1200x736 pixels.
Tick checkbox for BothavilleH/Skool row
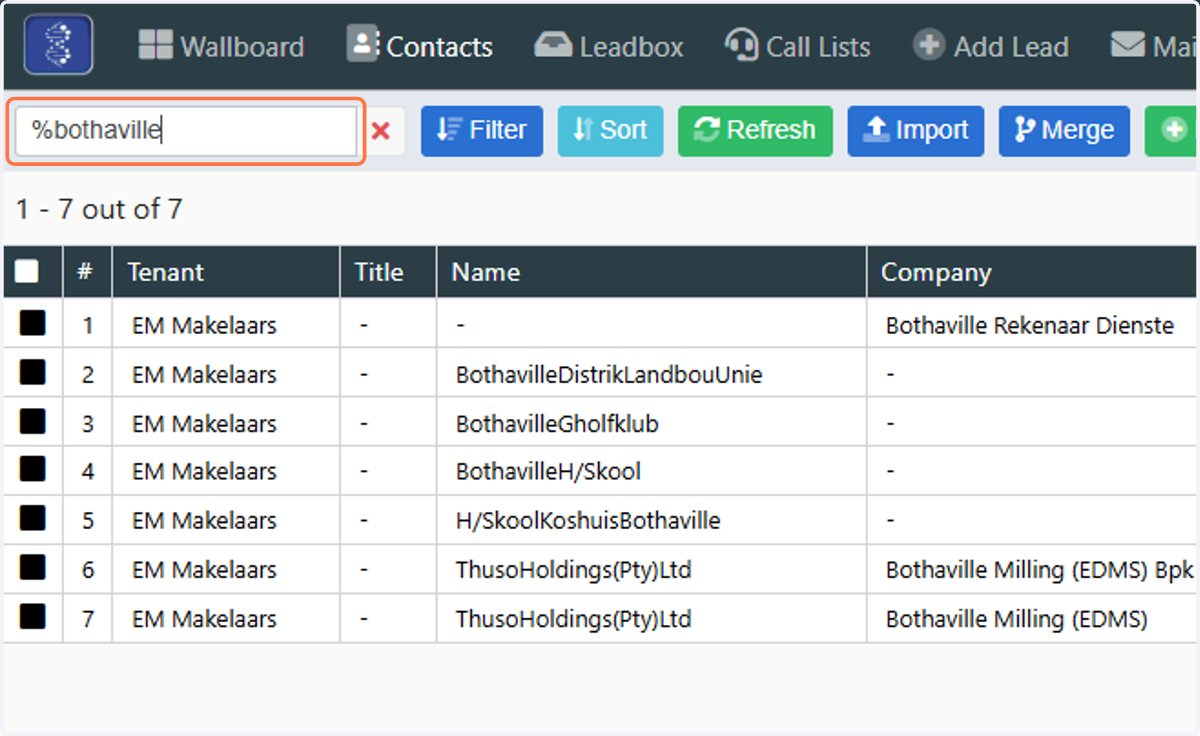[33, 469]
